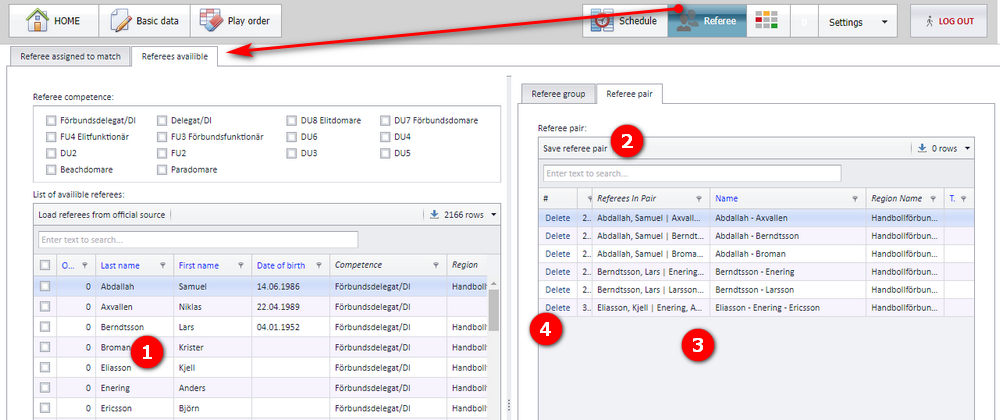Open Region Name column filter icon
1000x420 pixels.
click(933, 198)
